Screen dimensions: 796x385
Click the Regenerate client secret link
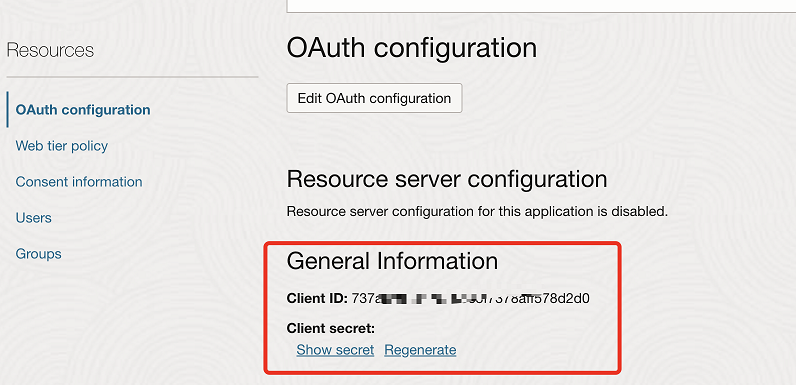point(420,350)
